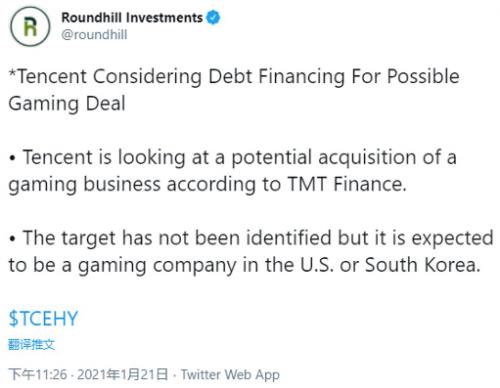Click the 'Gaming Deal' headline line

67,104
